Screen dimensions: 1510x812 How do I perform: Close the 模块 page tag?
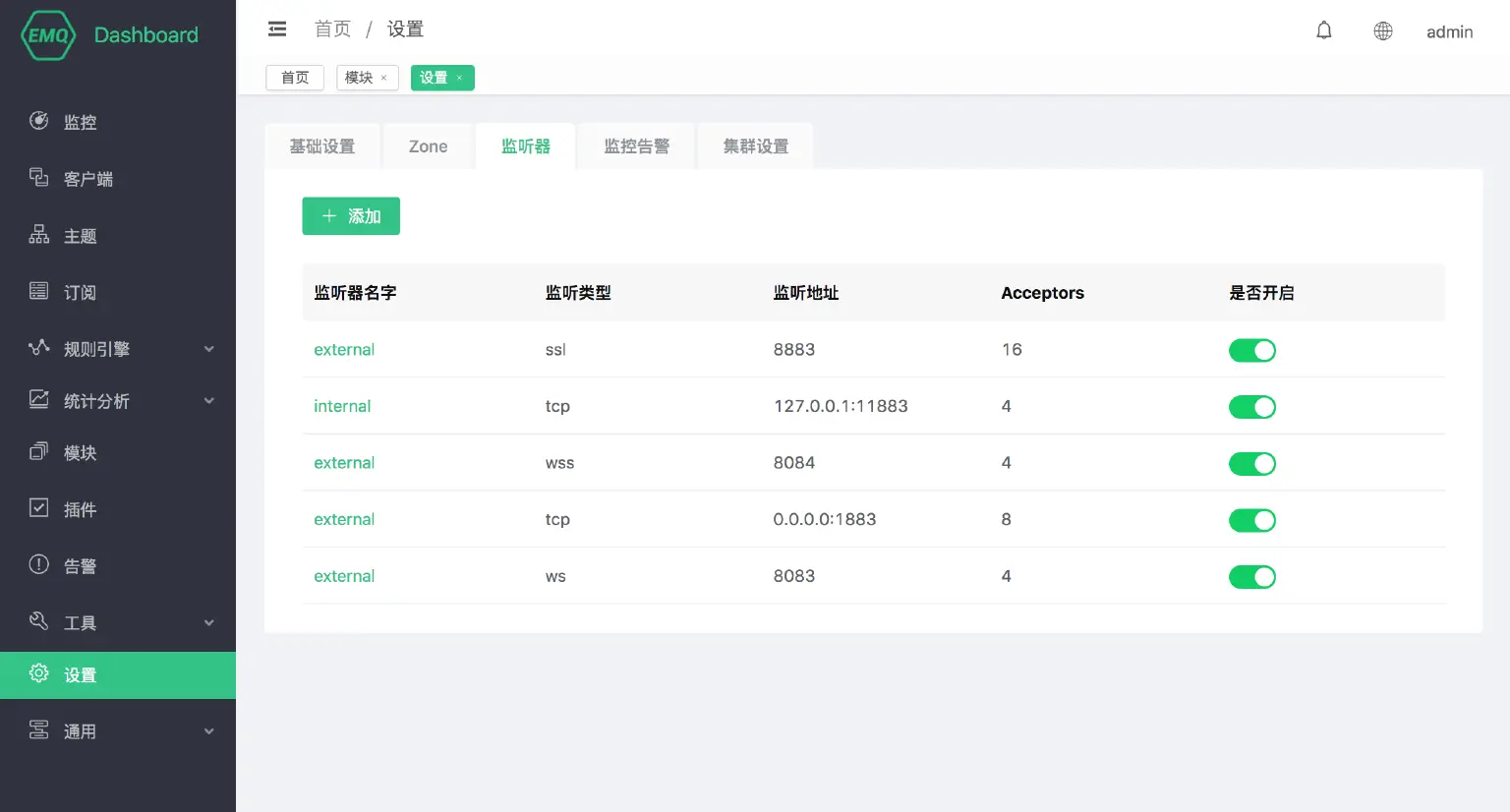click(x=383, y=78)
